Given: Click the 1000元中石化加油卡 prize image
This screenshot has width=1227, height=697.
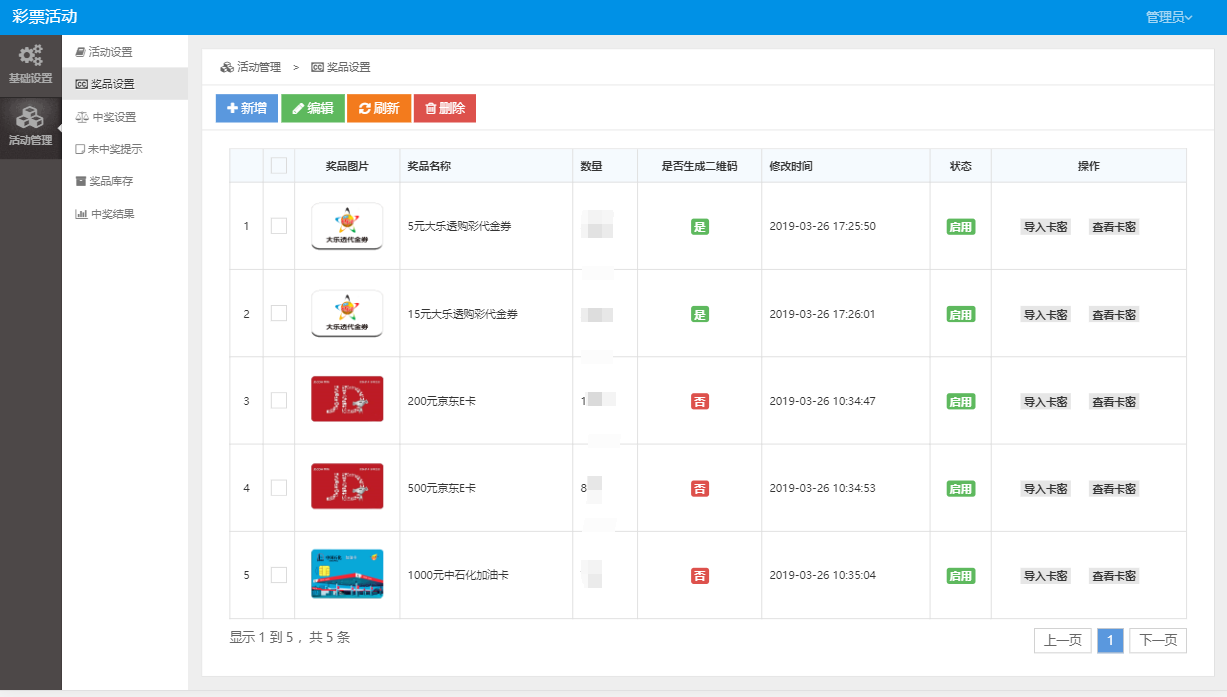Looking at the screenshot, I should pos(347,575).
